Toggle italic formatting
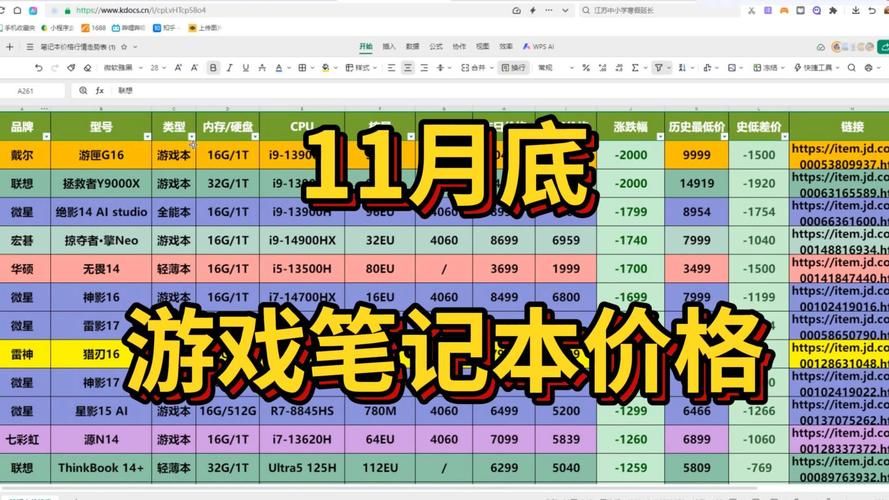 coord(229,67)
